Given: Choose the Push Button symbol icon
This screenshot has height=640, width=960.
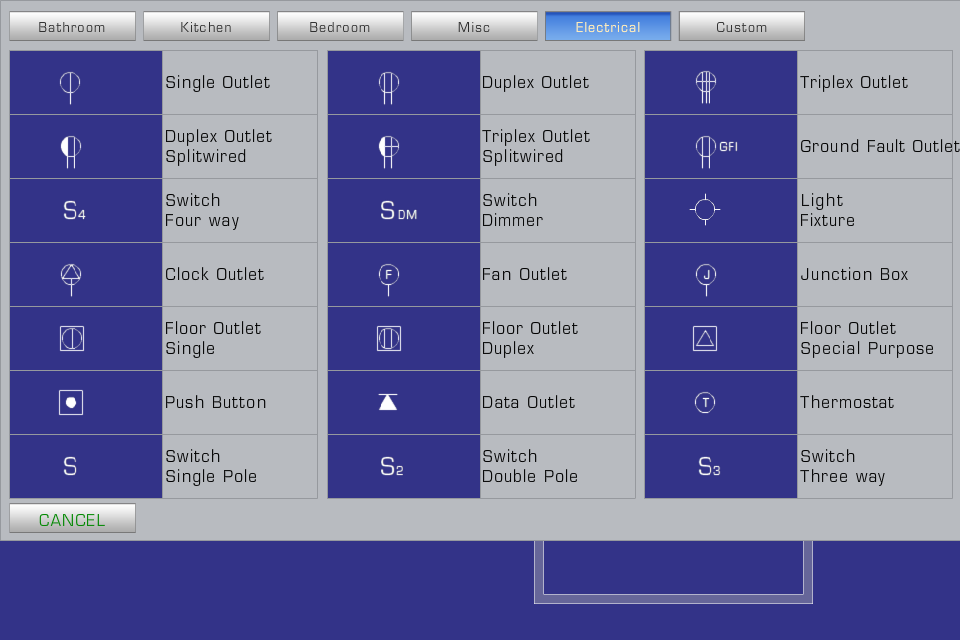Looking at the screenshot, I should pyautogui.click(x=70, y=402).
